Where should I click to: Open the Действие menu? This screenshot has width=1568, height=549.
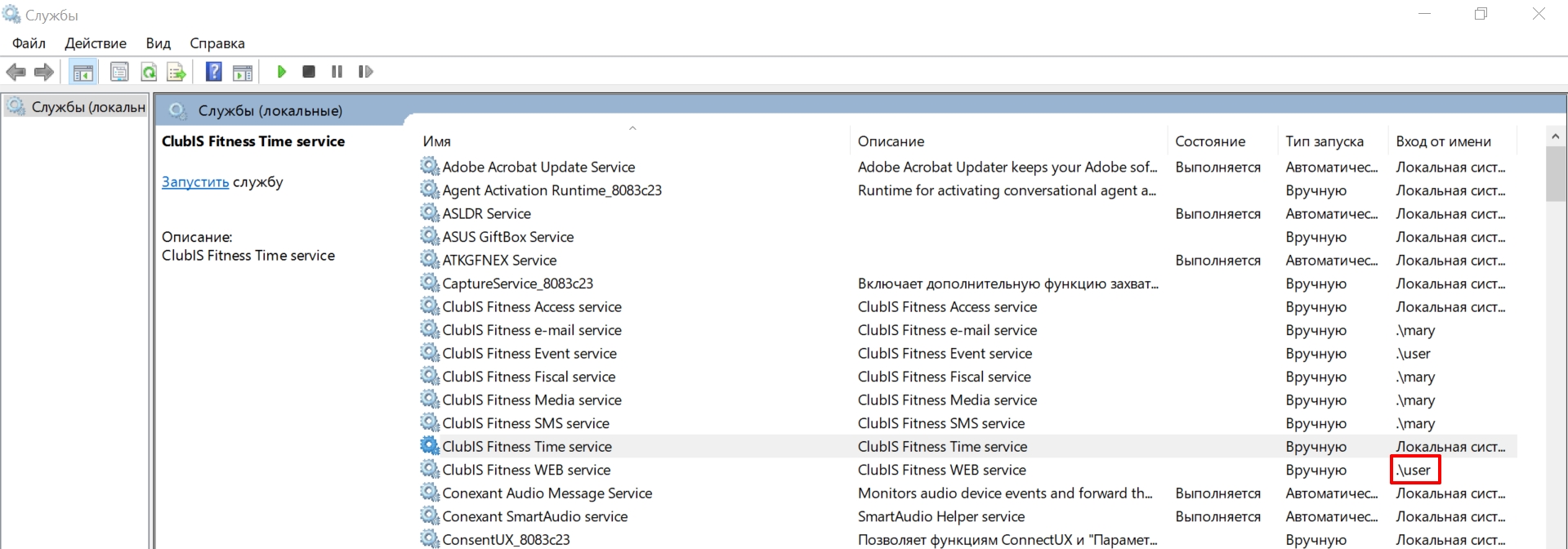[96, 43]
